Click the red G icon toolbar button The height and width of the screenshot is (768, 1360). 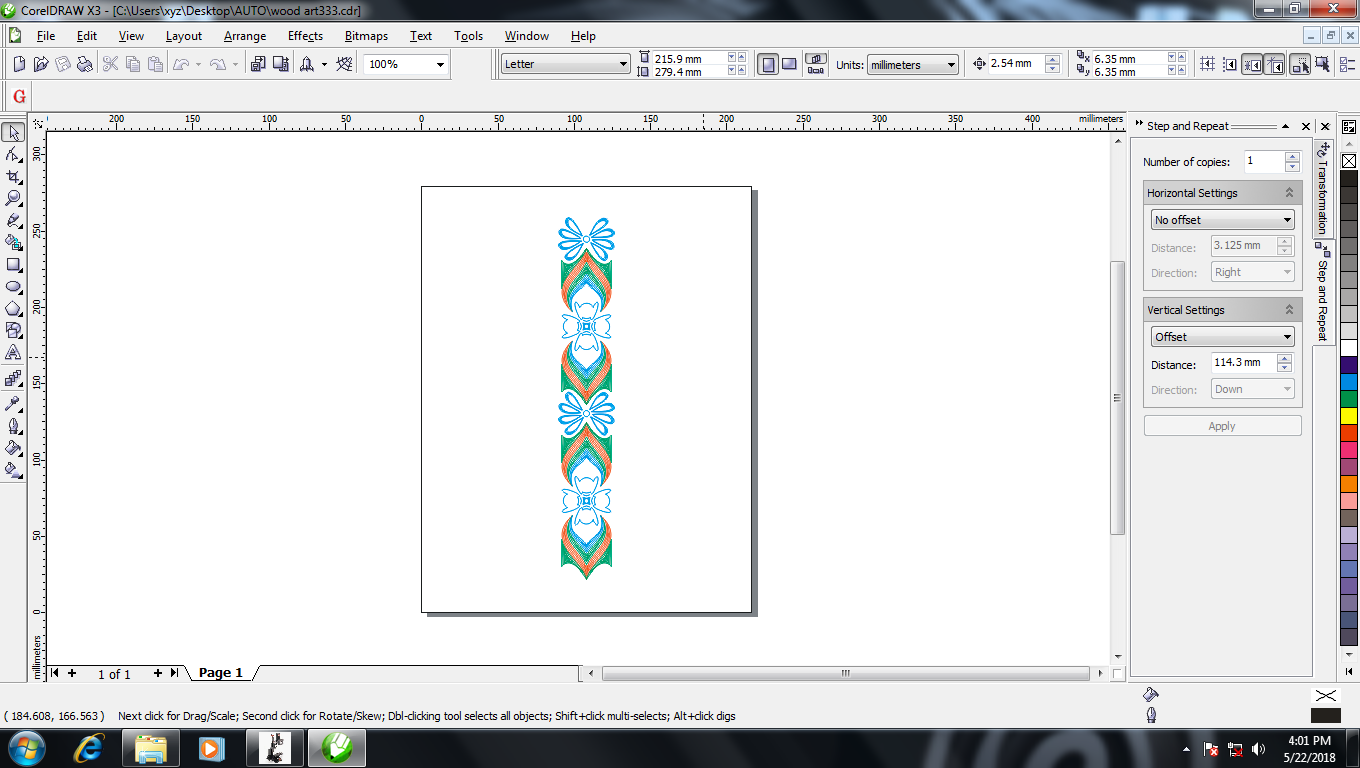point(19,97)
